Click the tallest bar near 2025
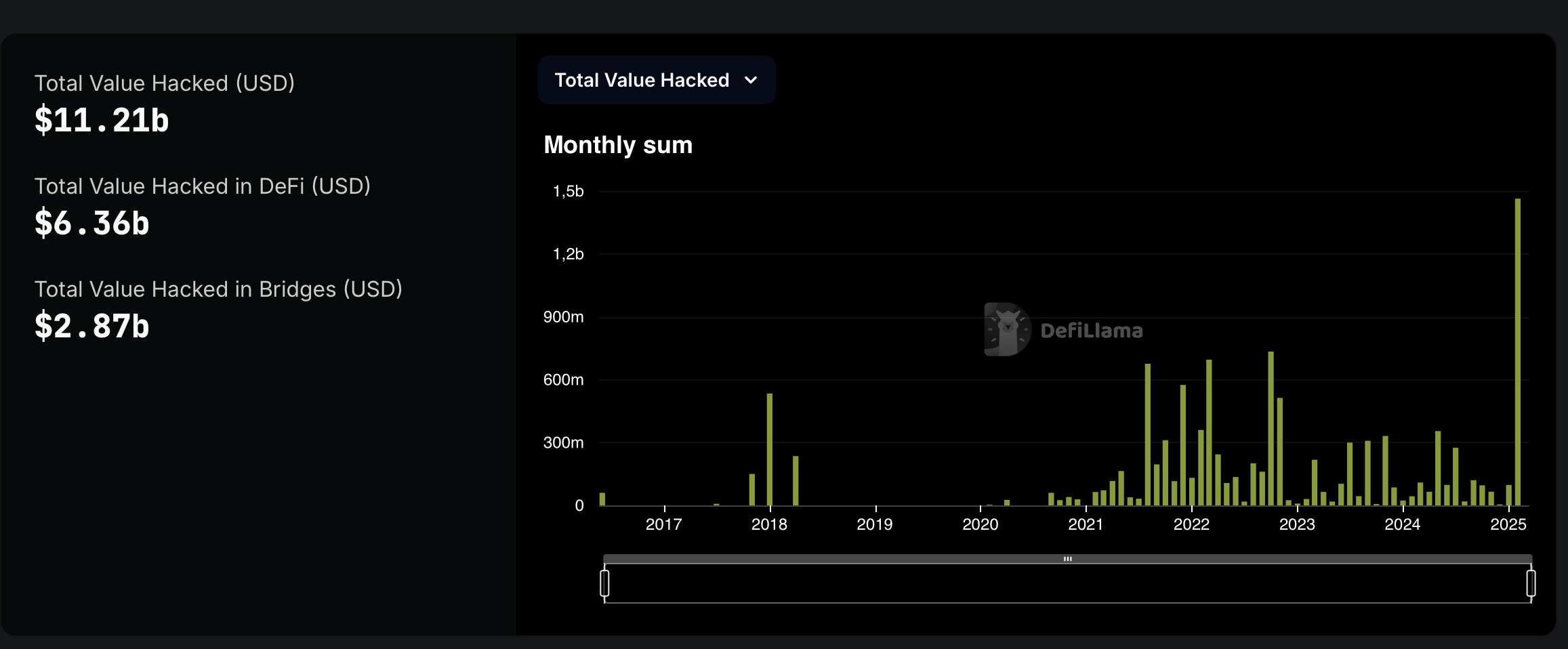This screenshot has height=649, width=1568. [1518, 352]
